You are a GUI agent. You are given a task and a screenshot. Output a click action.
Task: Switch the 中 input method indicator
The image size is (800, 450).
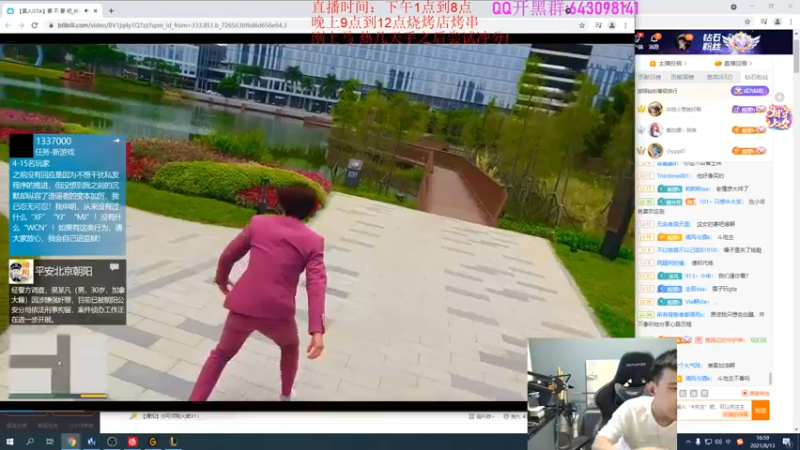click(728, 442)
